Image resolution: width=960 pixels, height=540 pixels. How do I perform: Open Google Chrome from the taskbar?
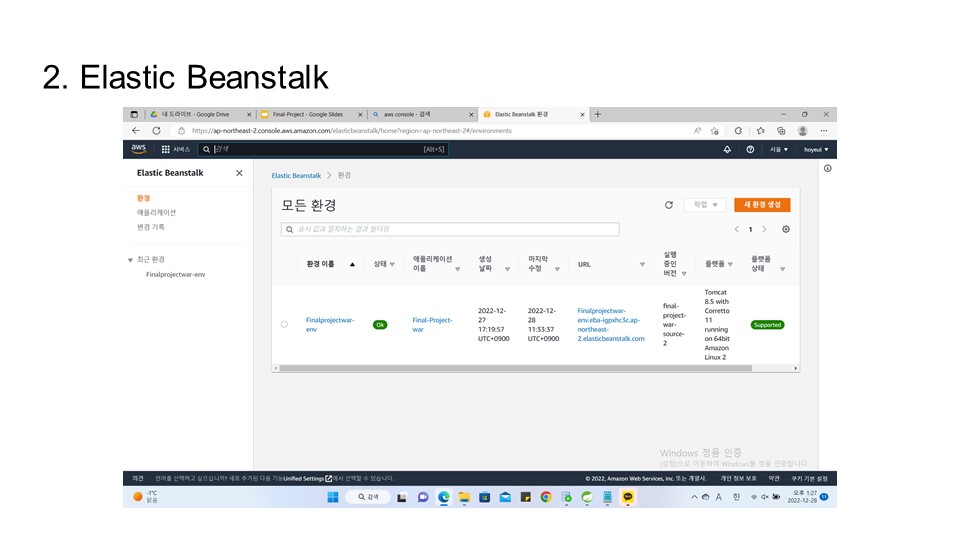point(546,497)
